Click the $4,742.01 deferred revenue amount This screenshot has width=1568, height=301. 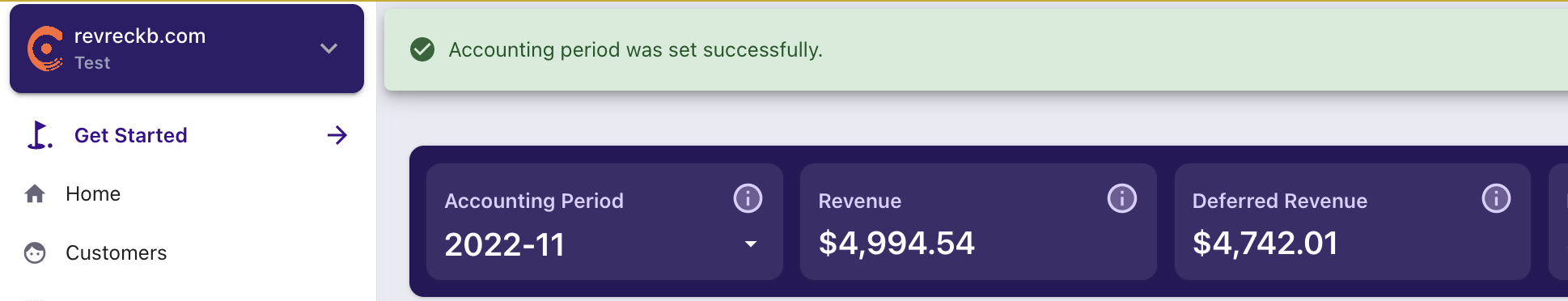(1265, 244)
